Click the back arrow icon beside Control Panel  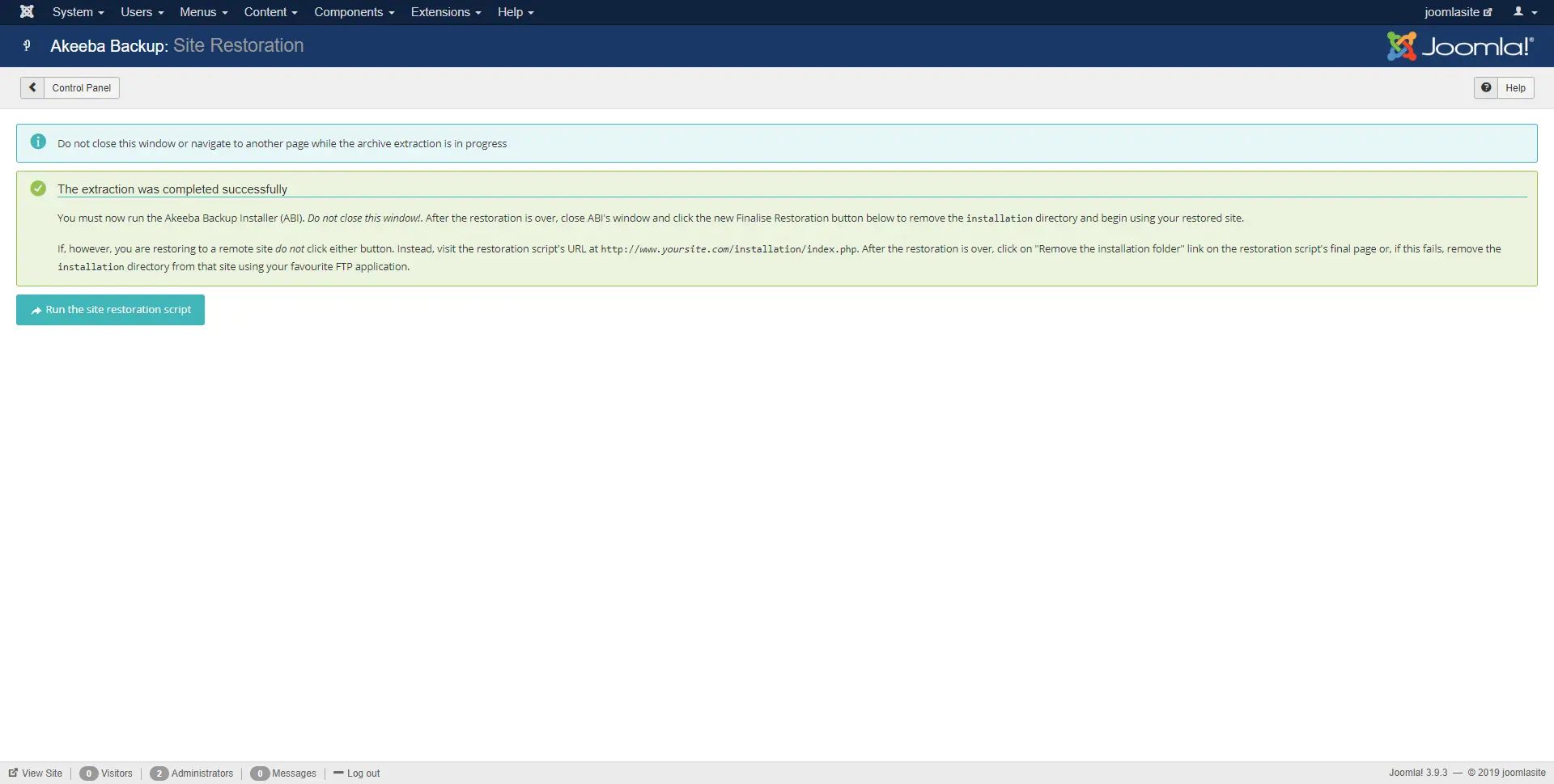point(32,87)
